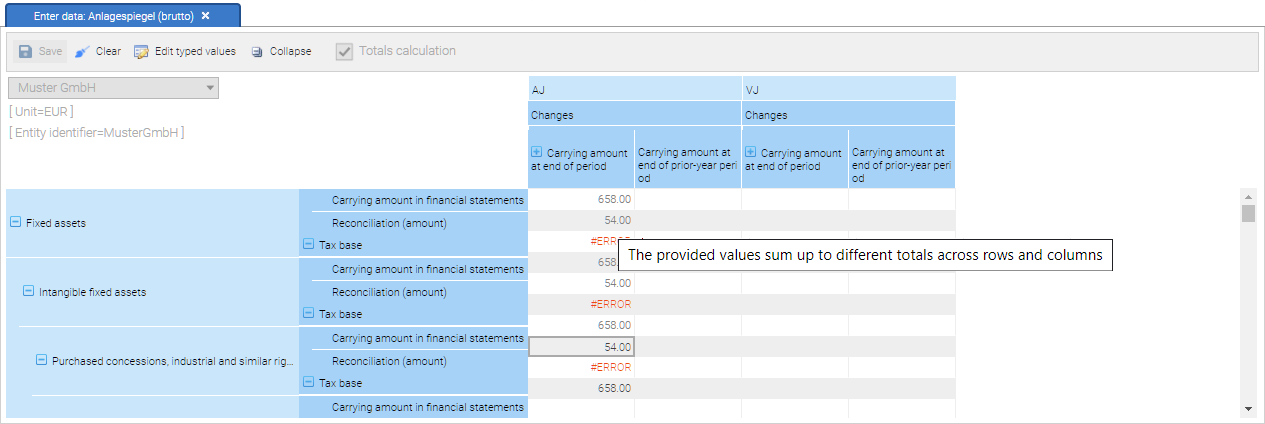Click the Edit typed values icon
The width and height of the screenshot is (1265, 424).
click(141, 51)
